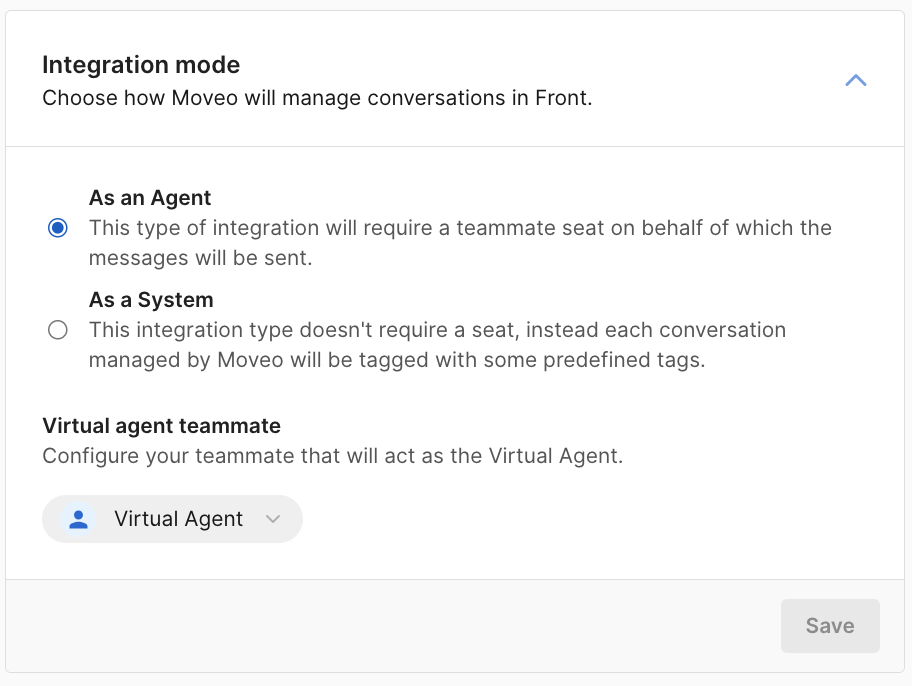Screen dimensions: 912x686
Task: Click the Integration mode heading
Action: (141, 66)
